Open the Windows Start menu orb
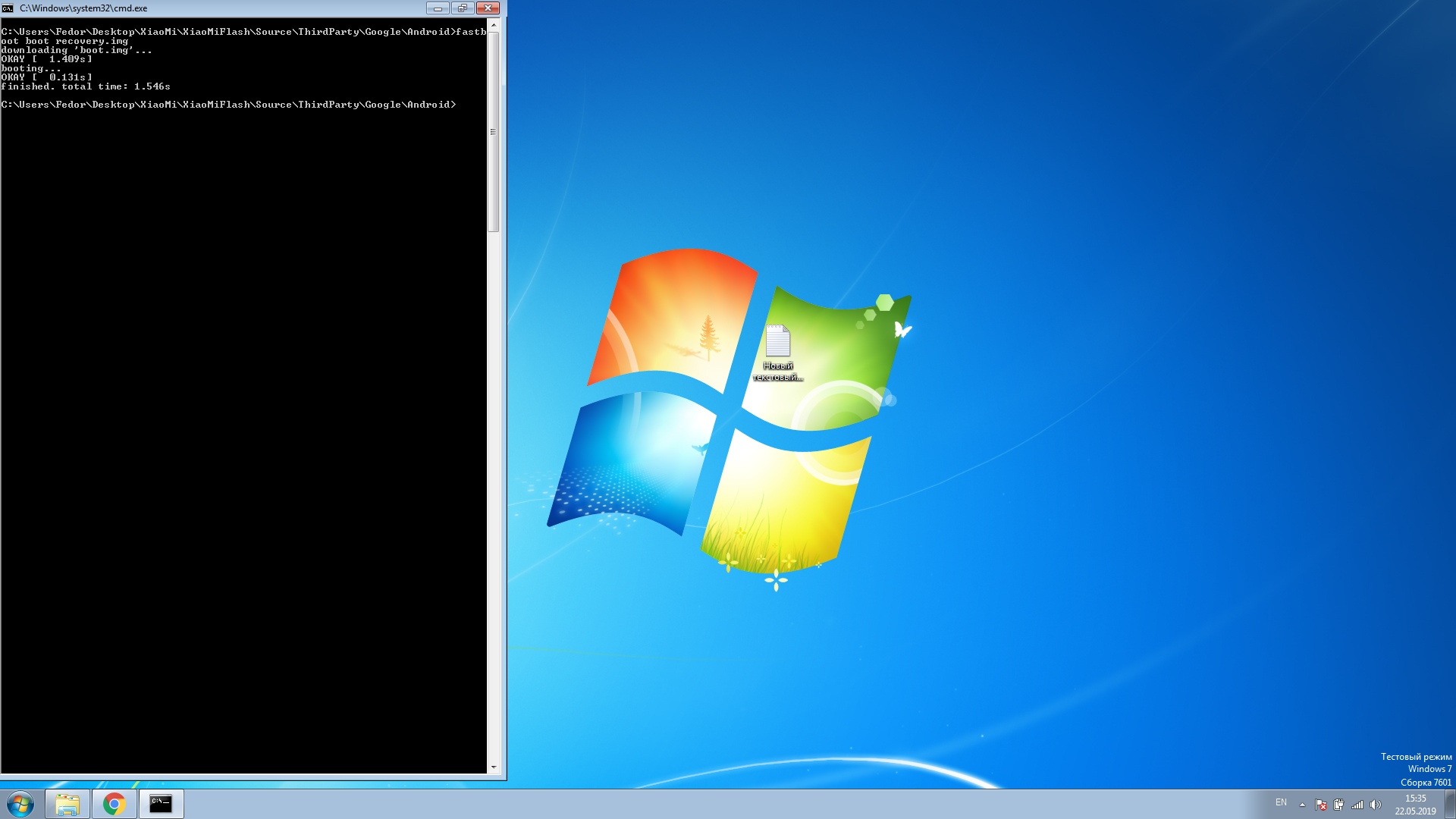 pyautogui.click(x=20, y=804)
